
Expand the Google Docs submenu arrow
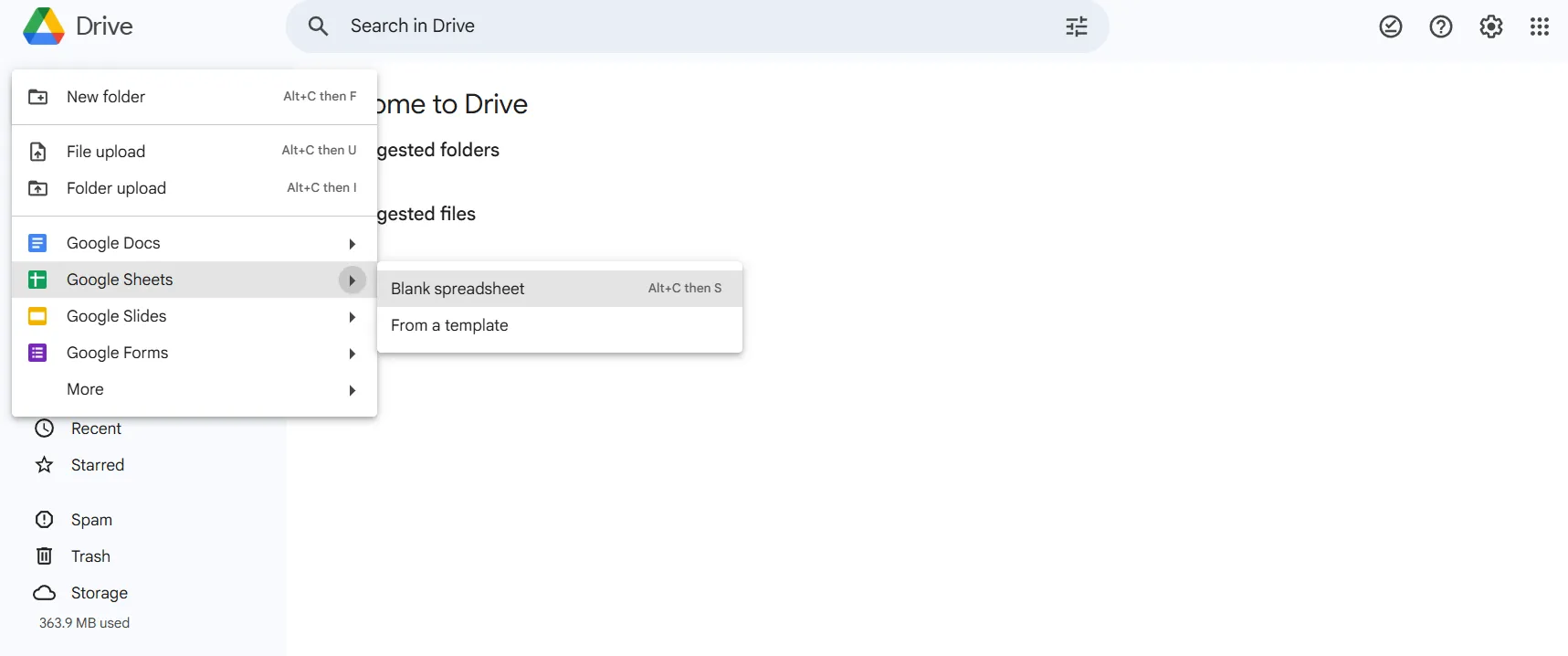(x=352, y=244)
